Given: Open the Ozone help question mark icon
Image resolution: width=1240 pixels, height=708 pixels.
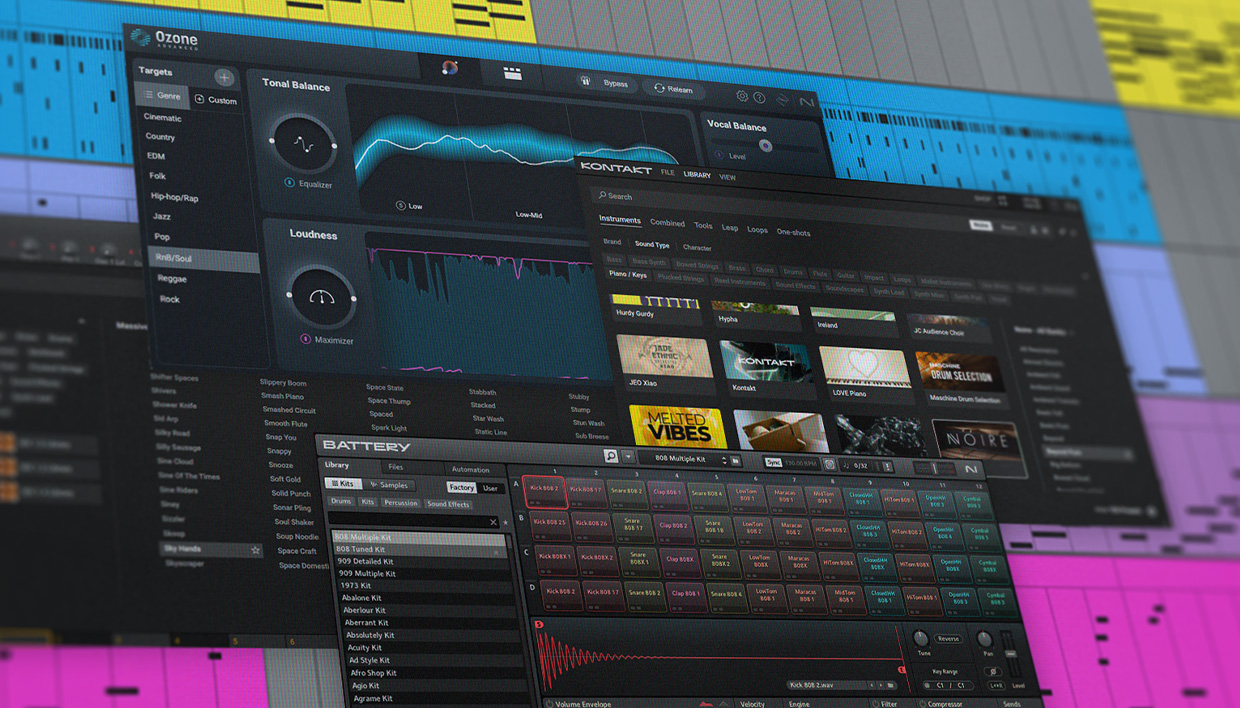Looking at the screenshot, I should 759,98.
